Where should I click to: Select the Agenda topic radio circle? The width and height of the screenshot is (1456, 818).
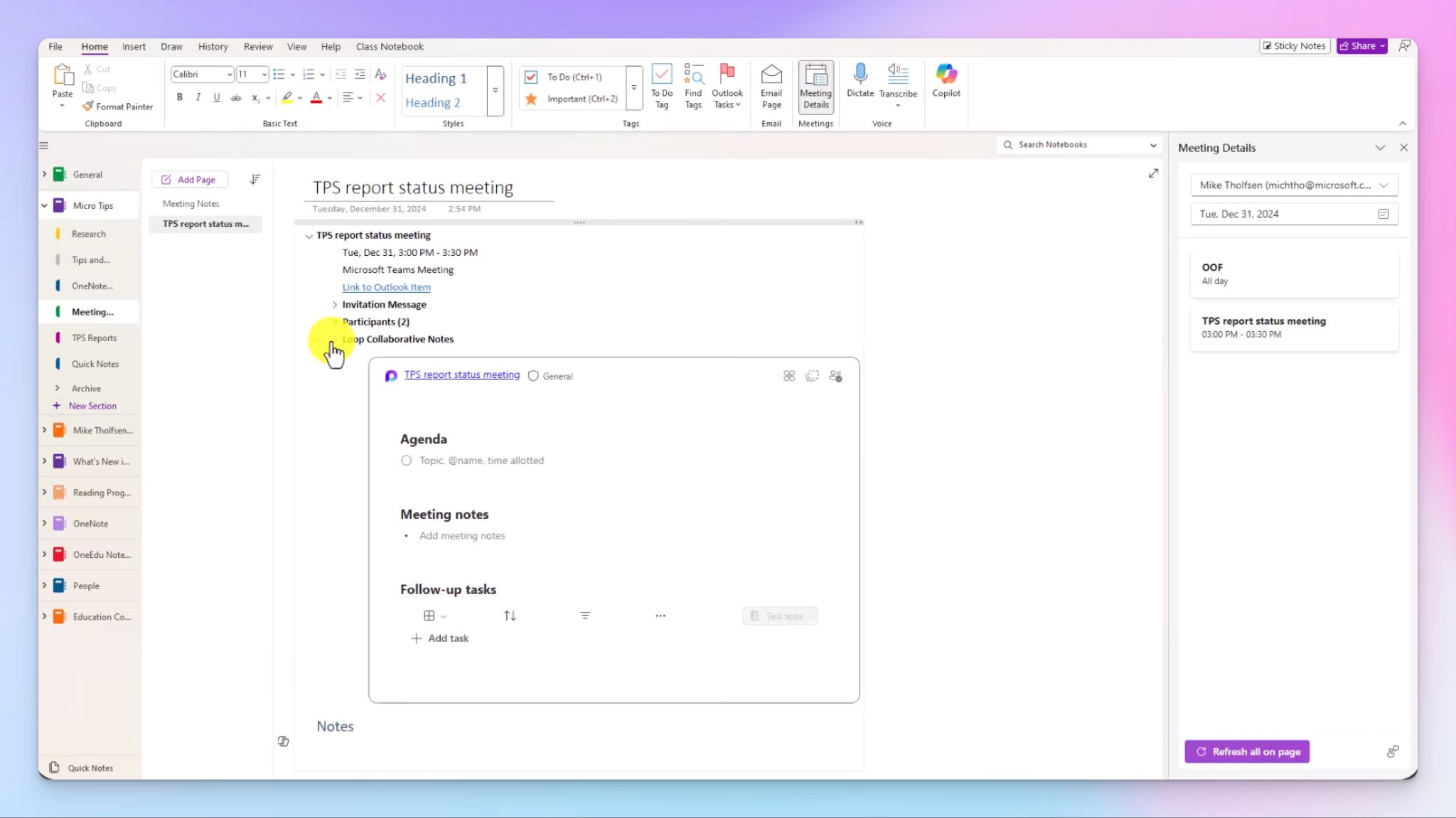point(406,461)
